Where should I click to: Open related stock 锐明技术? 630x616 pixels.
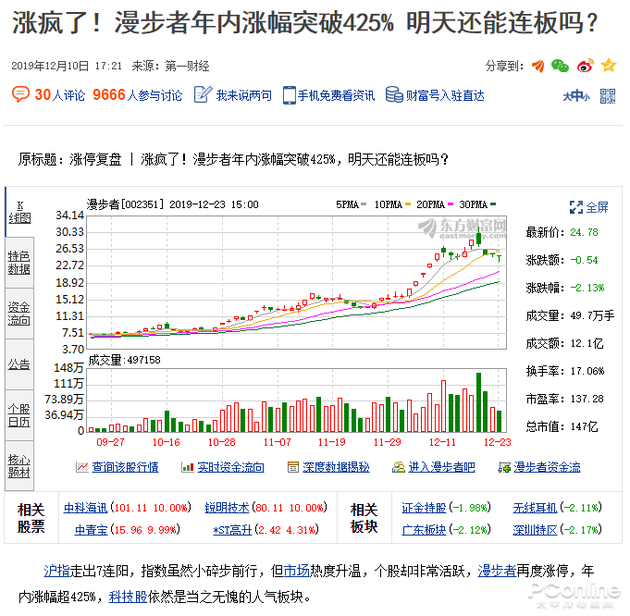(227, 508)
